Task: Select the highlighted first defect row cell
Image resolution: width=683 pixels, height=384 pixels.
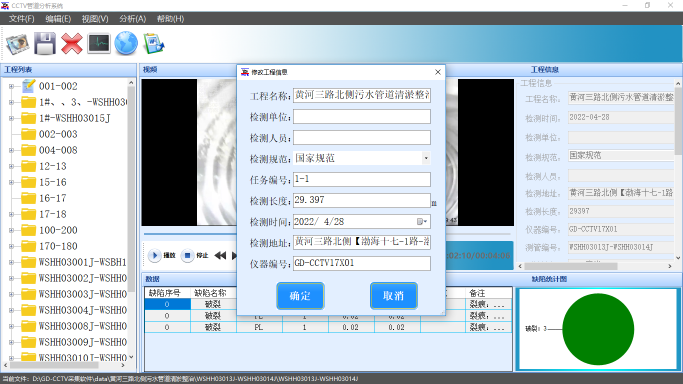Action: tap(167, 304)
